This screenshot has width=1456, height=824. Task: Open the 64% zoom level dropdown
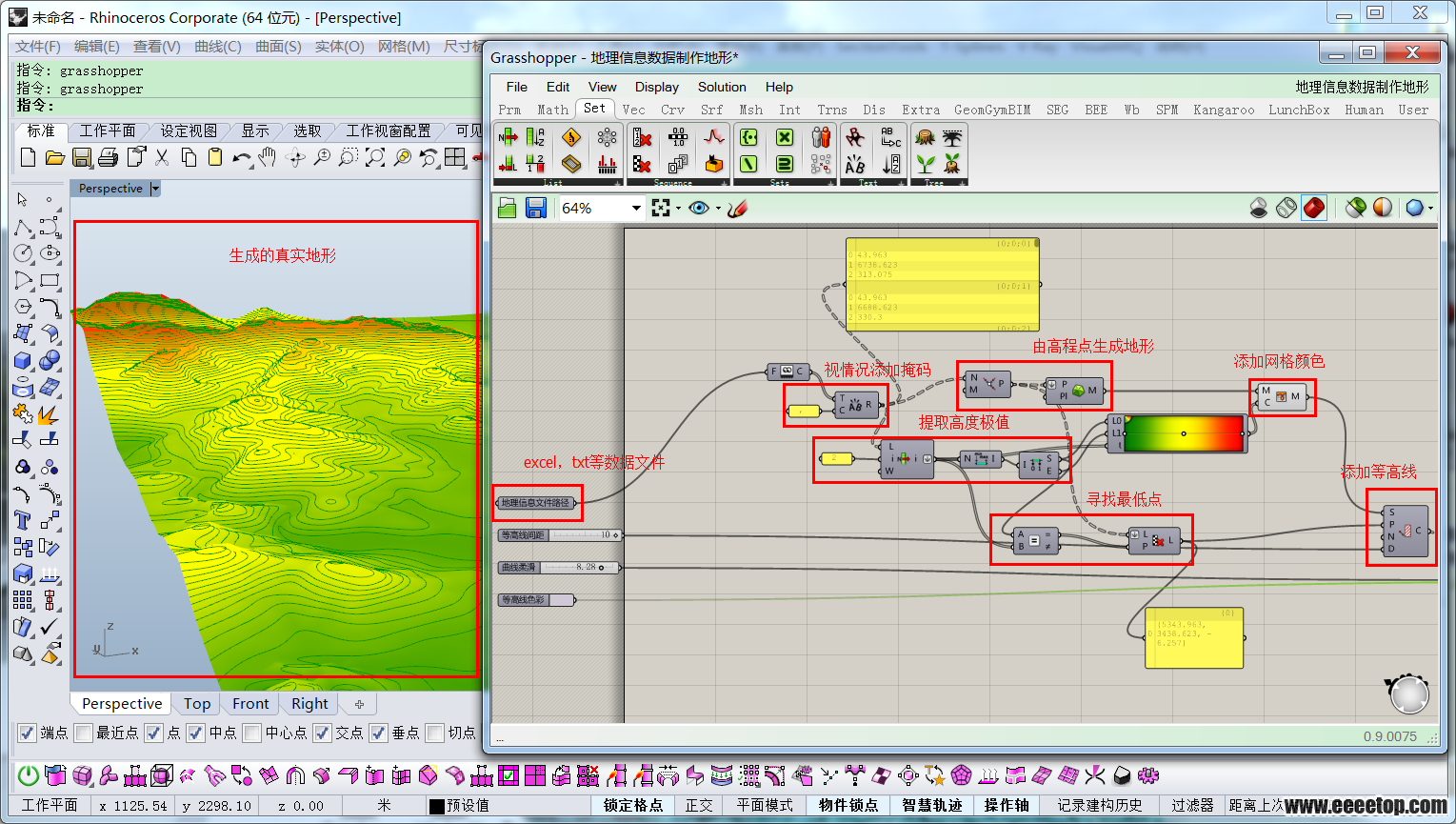[x=636, y=208]
